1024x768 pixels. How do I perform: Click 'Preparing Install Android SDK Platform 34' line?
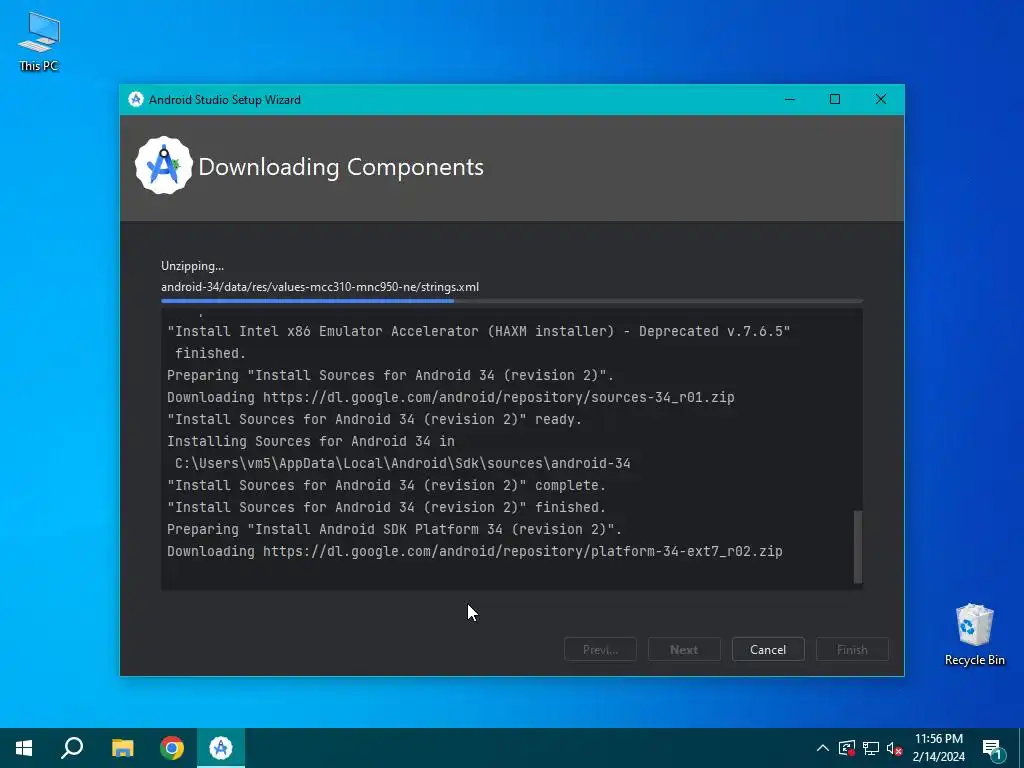(394, 529)
